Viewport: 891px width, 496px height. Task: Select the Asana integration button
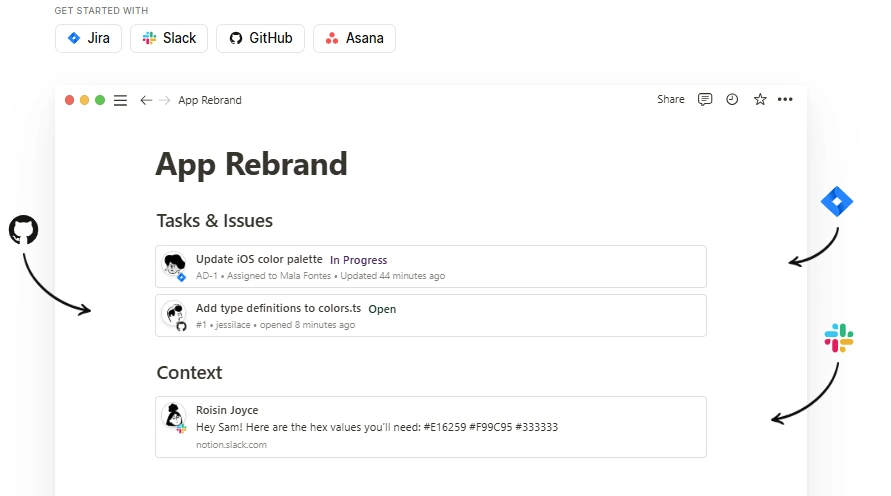tap(354, 38)
